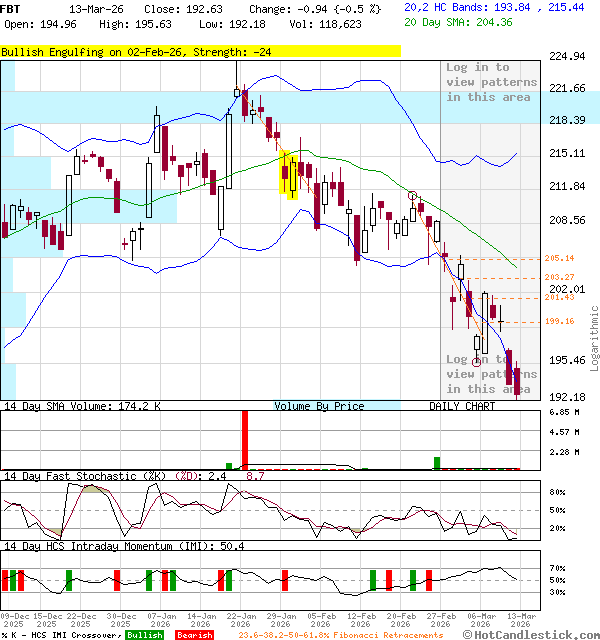The image size is (600, 640).
Task: Click the FBT ticker symbol
Action: pos(11,8)
